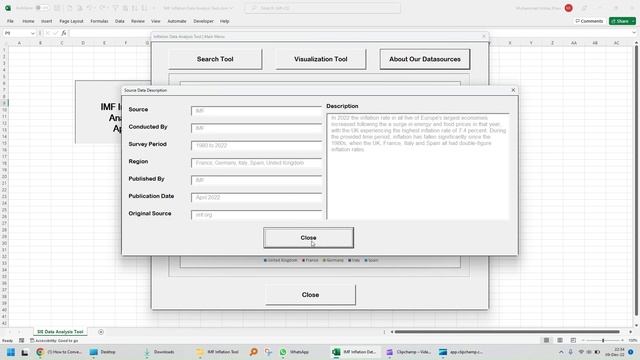Click the Survey Period text field

click(256, 145)
